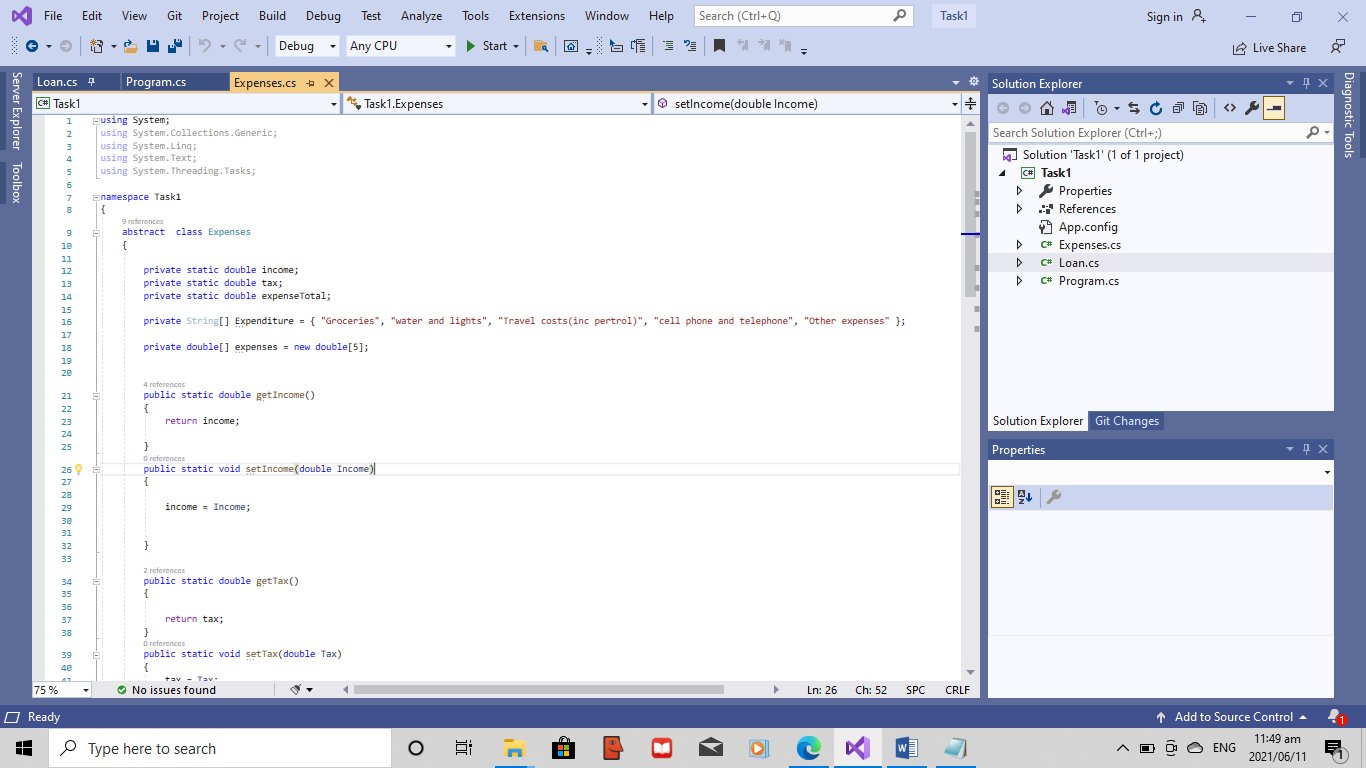This screenshot has width=1366, height=768.
Task: Click the New Project toolbar icon
Action: pos(96,46)
